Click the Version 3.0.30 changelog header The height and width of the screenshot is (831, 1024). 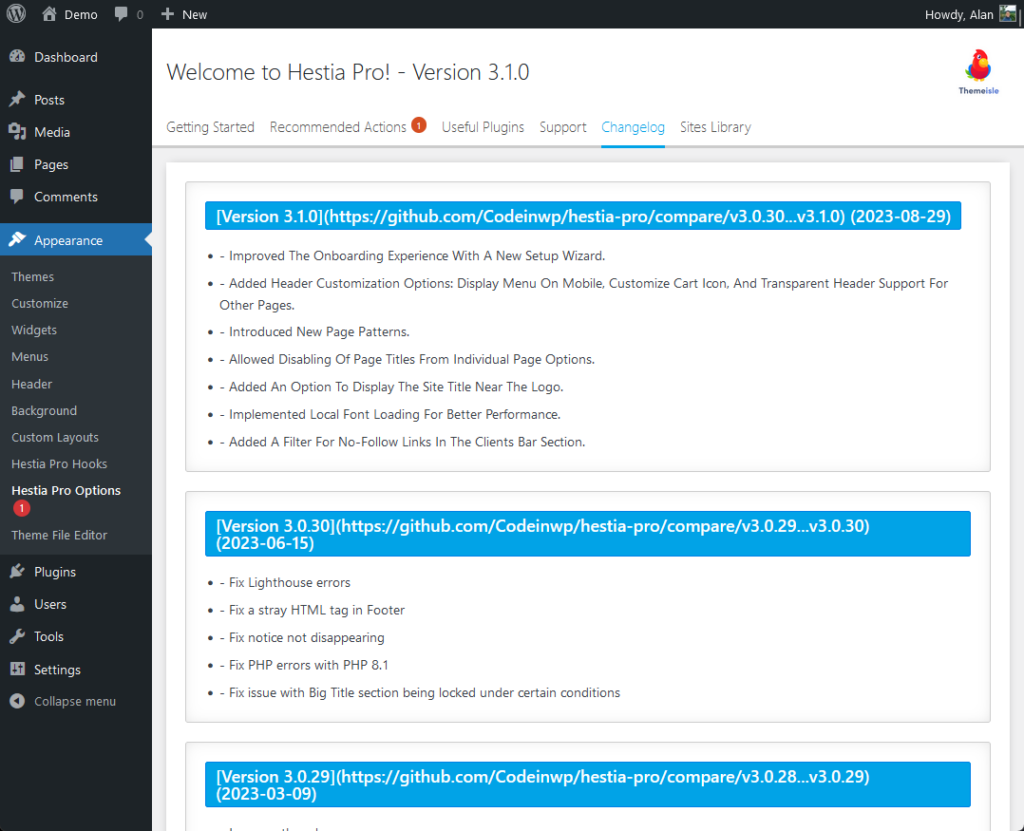[587, 534]
